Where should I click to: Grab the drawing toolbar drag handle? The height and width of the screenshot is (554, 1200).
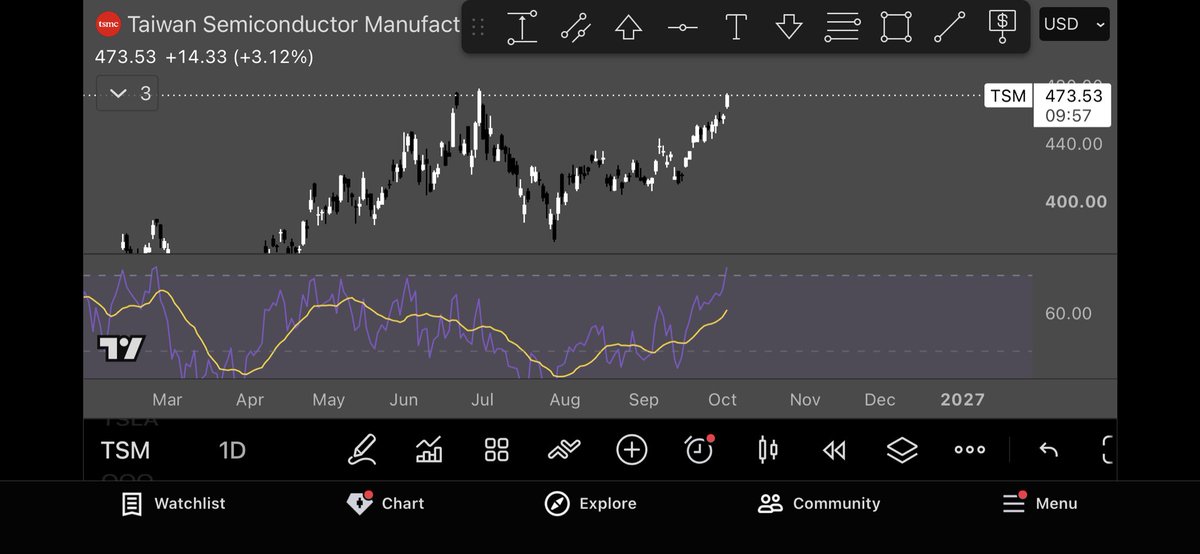point(478,27)
